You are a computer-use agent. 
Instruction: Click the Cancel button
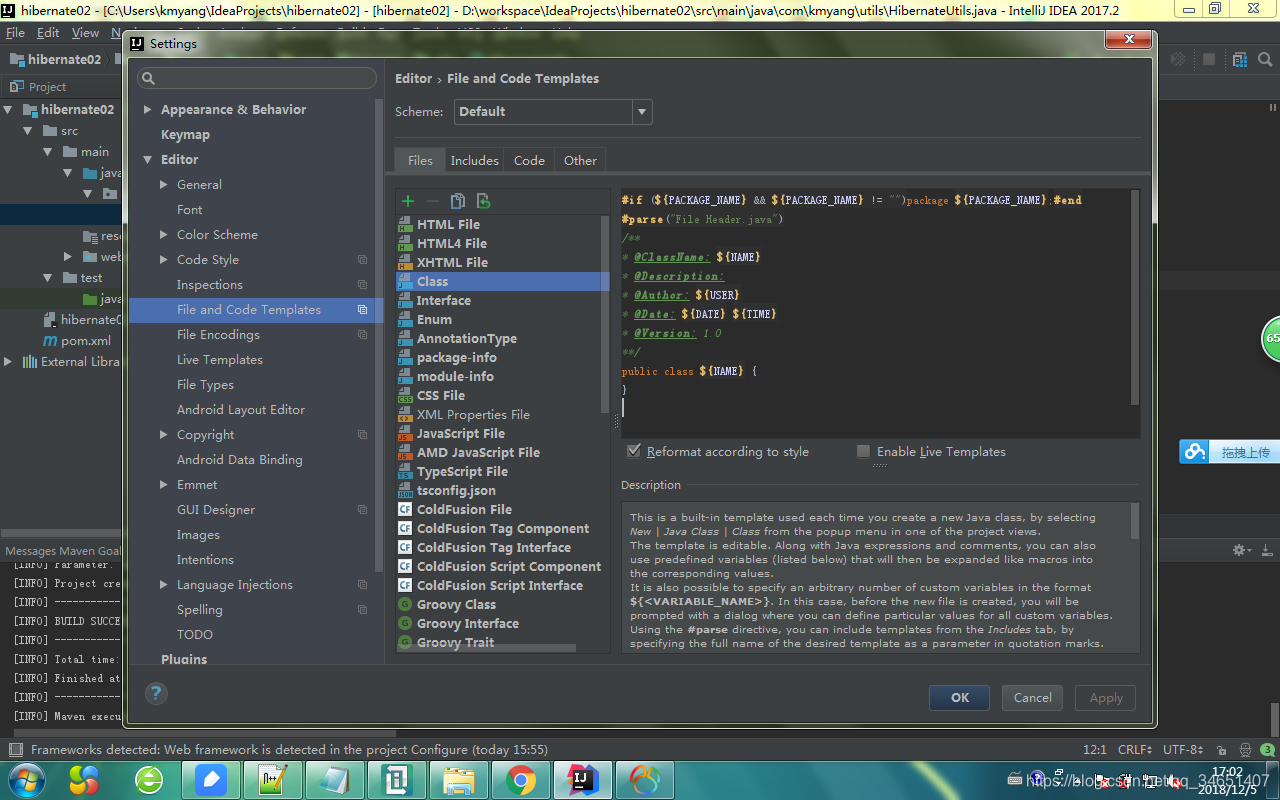click(1032, 698)
